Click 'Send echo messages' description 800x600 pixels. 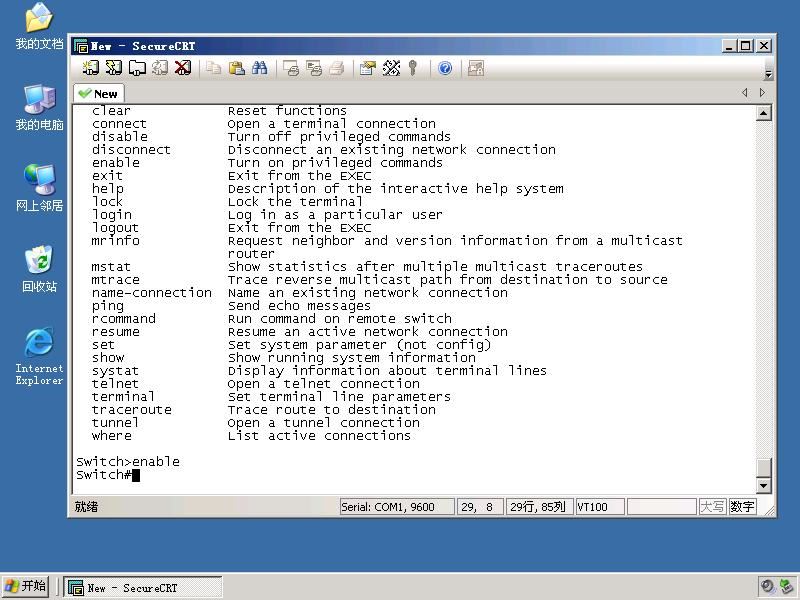(299, 306)
